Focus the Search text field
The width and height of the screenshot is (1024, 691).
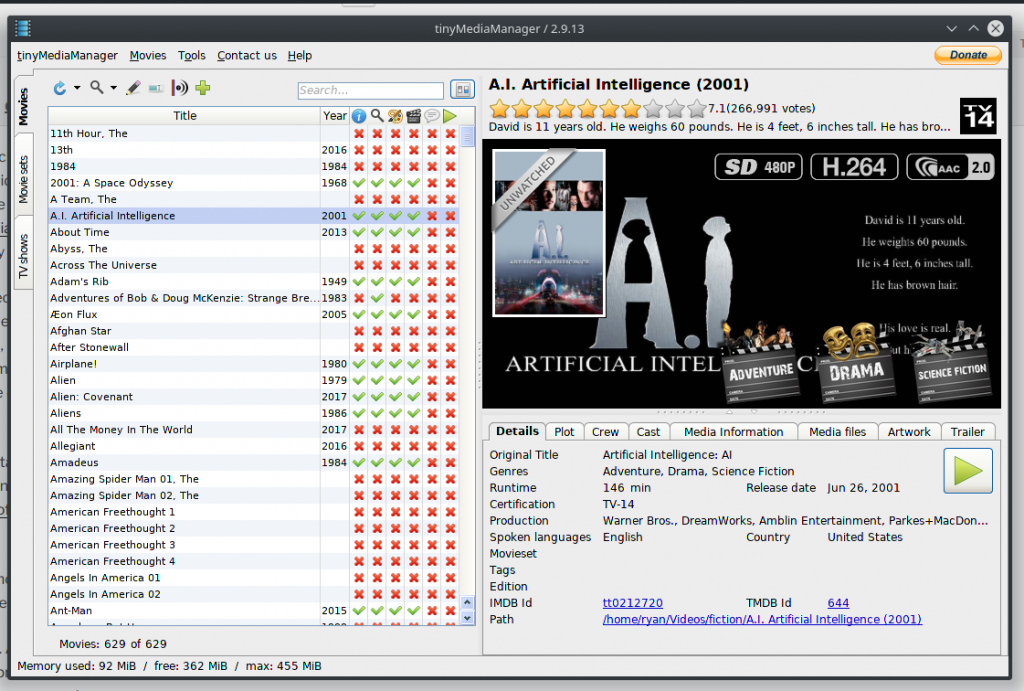[370, 90]
